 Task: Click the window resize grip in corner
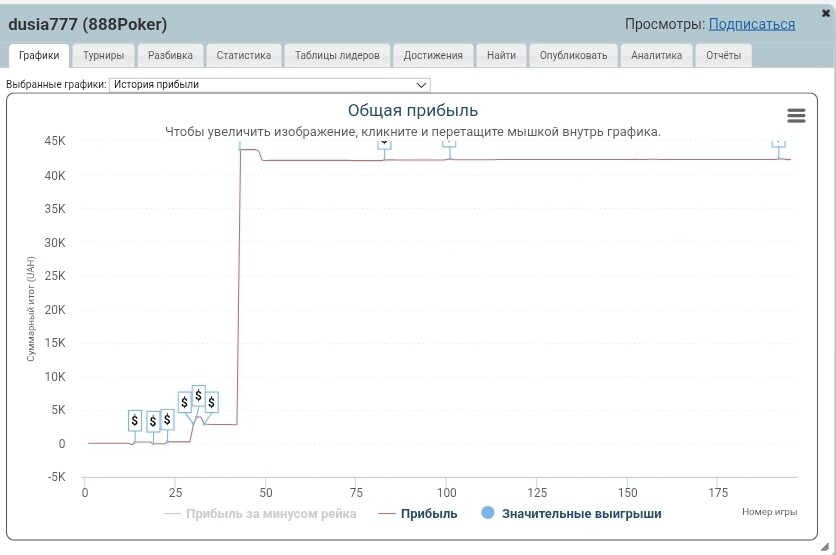825,547
